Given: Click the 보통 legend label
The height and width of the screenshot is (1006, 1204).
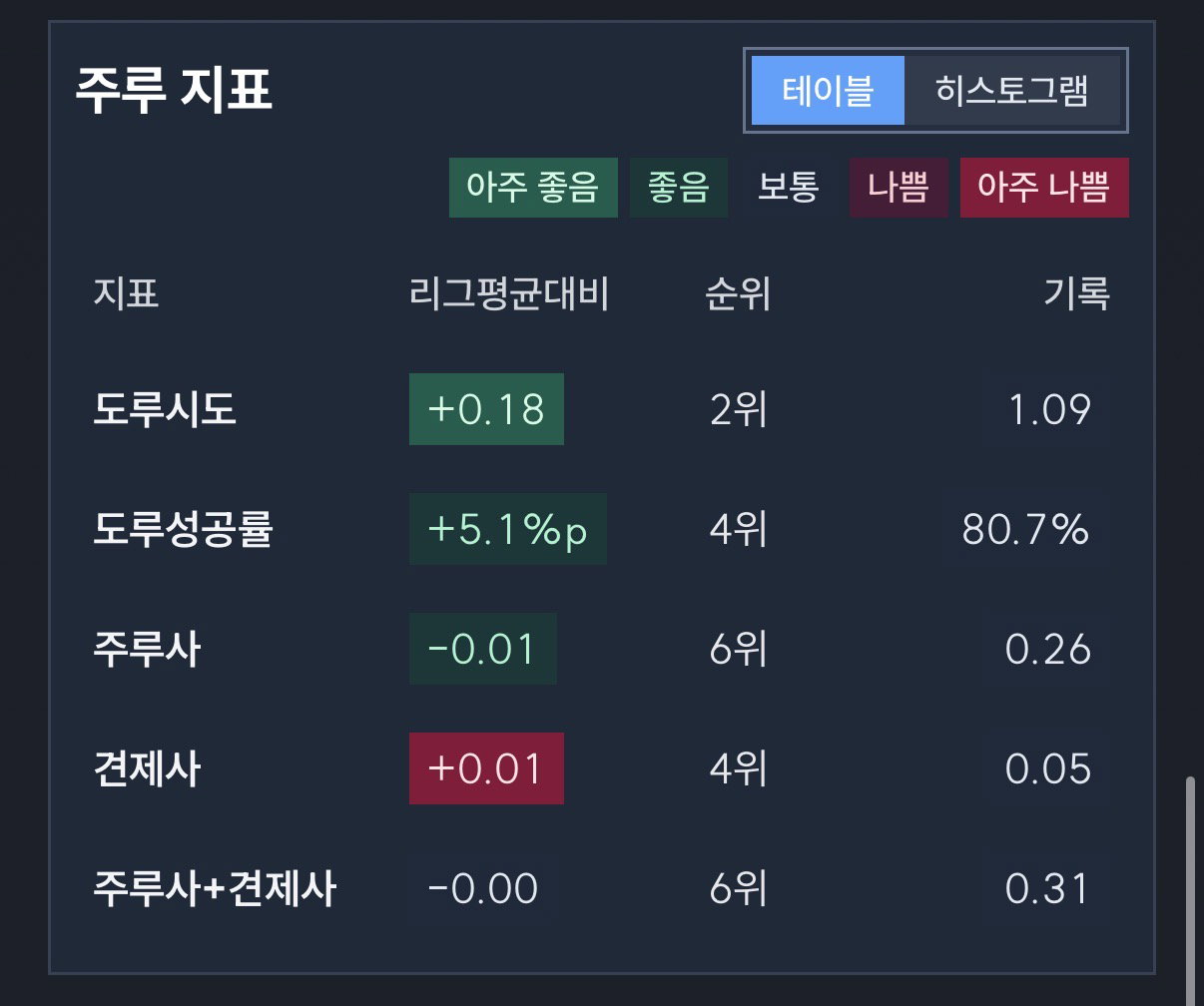Looking at the screenshot, I should pyautogui.click(x=789, y=188).
